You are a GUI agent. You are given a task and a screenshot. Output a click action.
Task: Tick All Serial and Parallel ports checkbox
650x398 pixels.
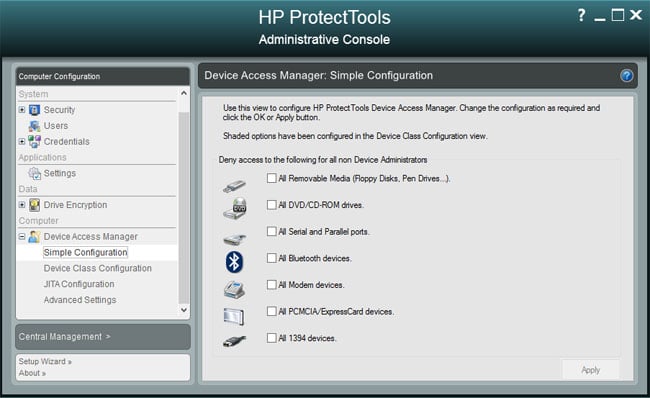pyautogui.click(x=272, y=231)
